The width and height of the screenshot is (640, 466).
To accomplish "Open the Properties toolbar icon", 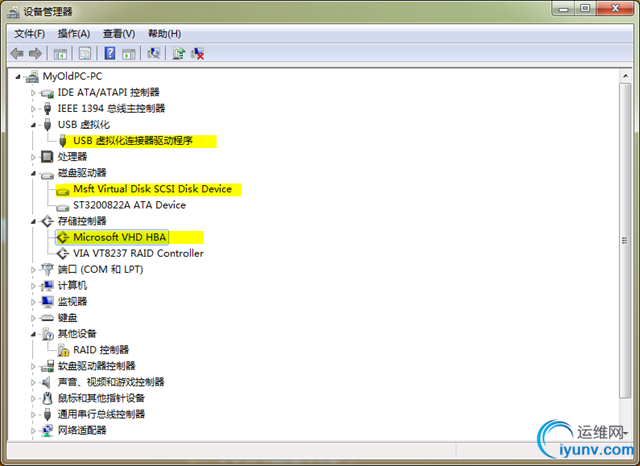I will (x=85, y=53).
